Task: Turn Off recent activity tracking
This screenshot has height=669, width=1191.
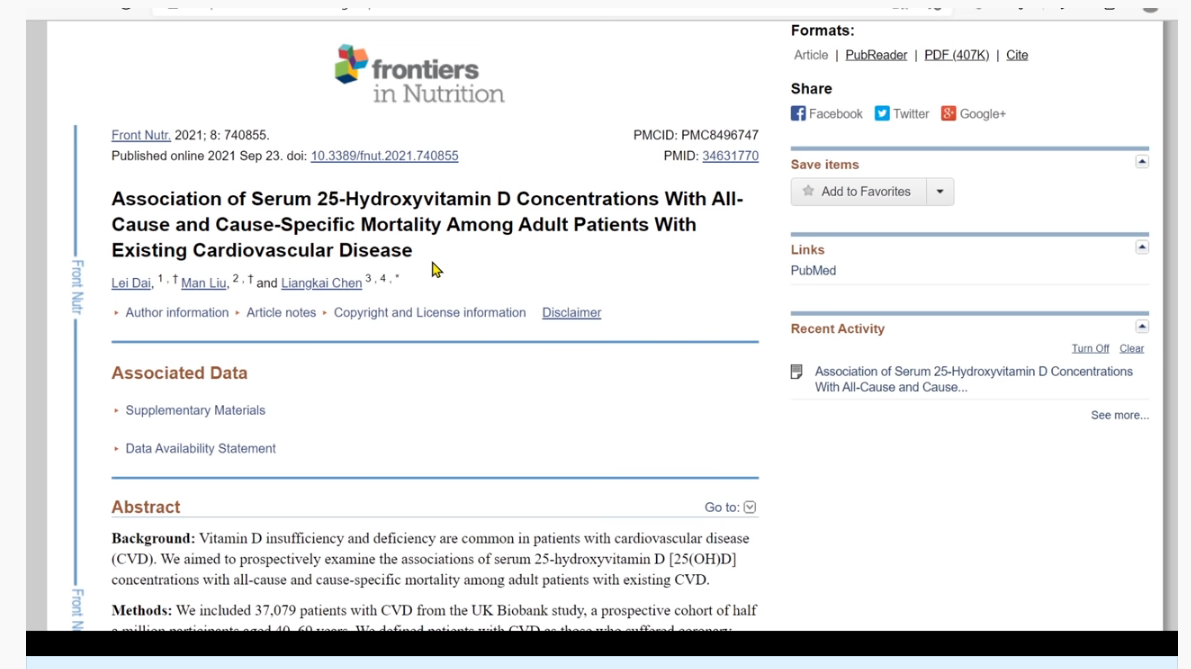Action: tap(1090, 349)
